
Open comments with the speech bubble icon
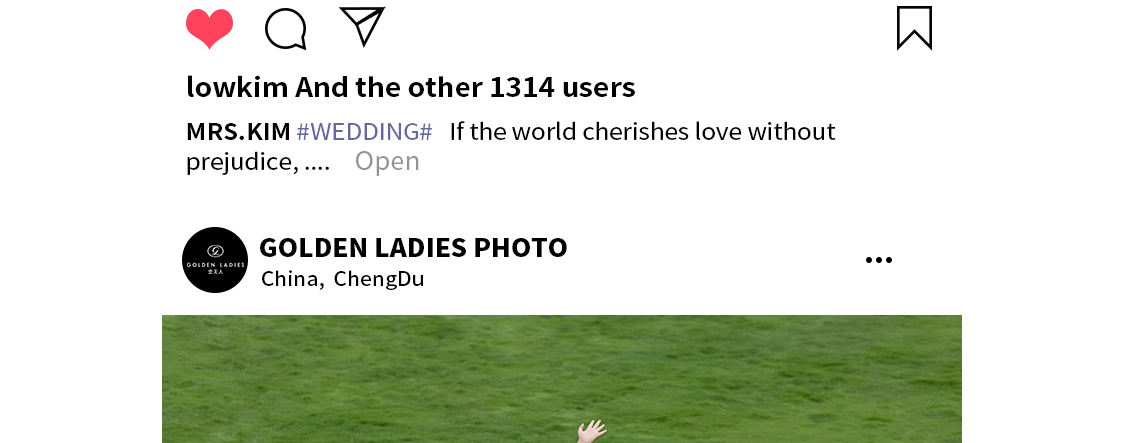(286, 29)
